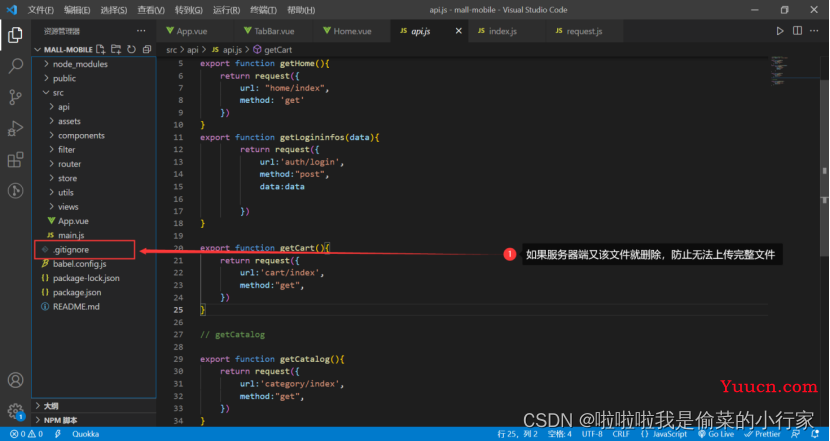Switch to the App.vue tab

point(195,31)
